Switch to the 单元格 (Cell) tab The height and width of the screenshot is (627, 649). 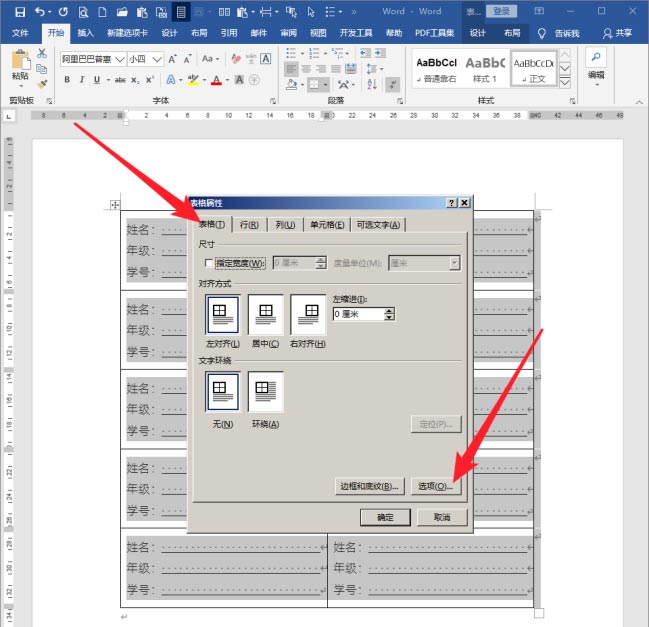(x=327, y=225)
